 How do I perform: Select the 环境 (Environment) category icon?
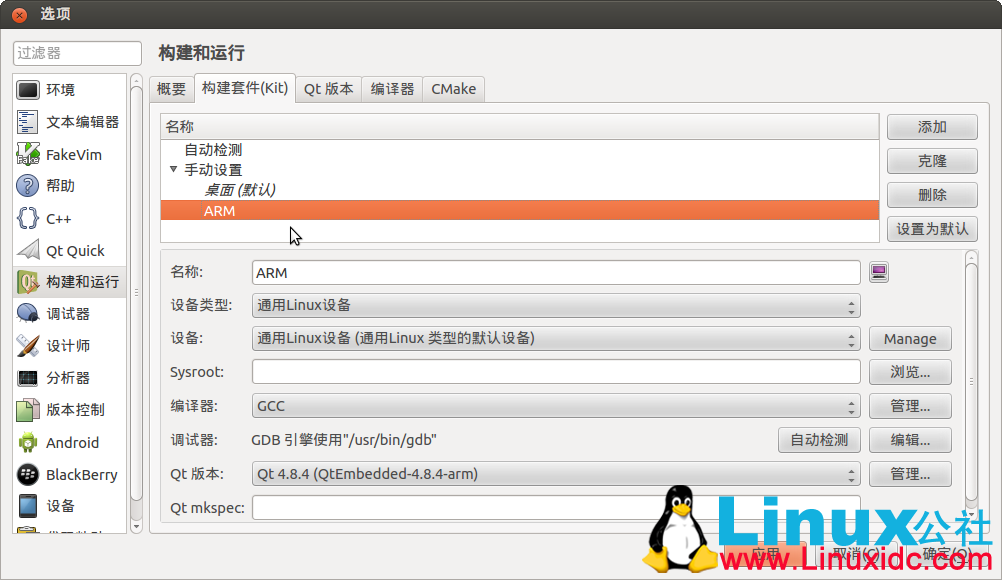[28, 90]
